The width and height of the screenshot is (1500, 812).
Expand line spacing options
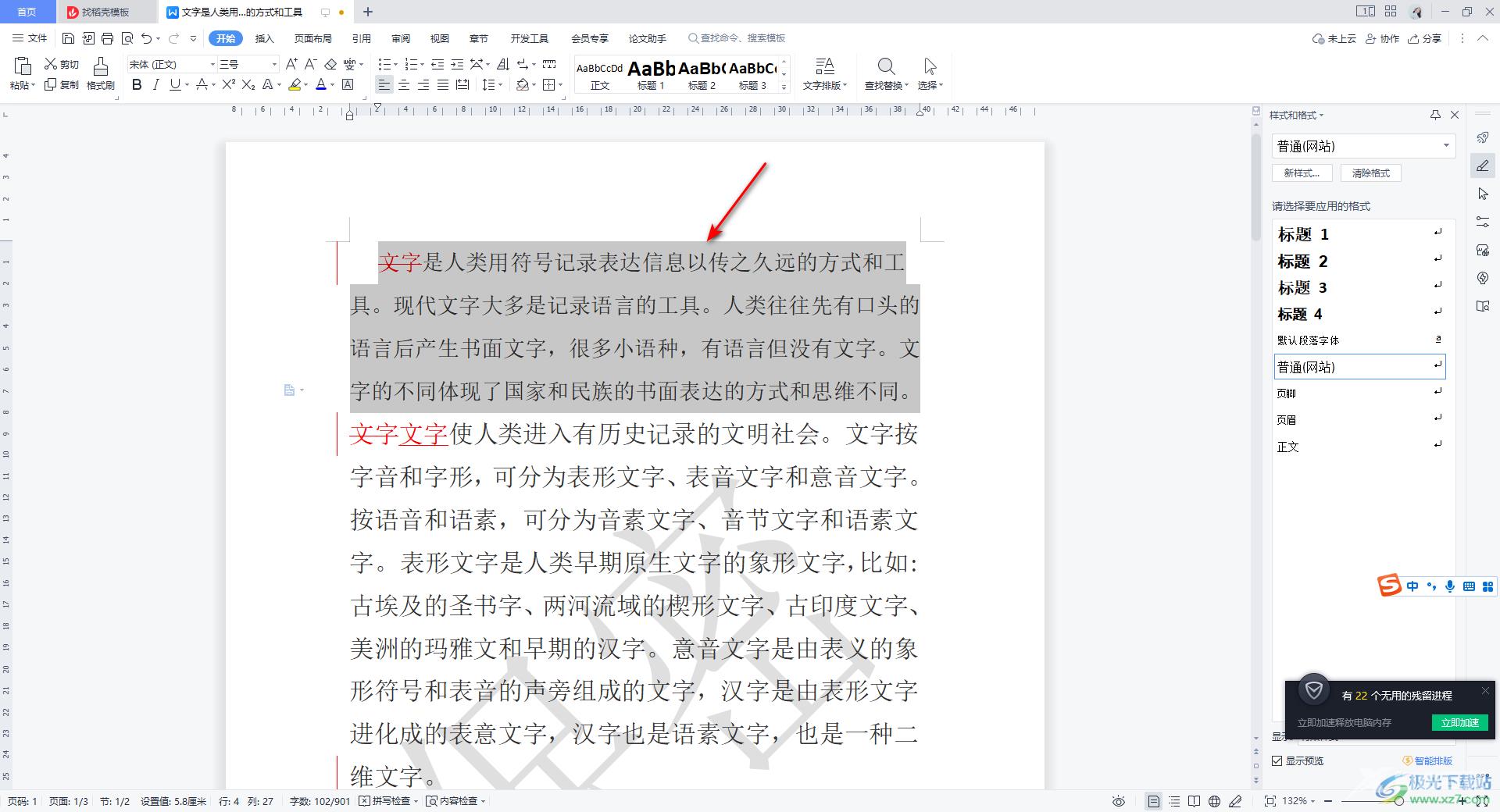[501, 84]
